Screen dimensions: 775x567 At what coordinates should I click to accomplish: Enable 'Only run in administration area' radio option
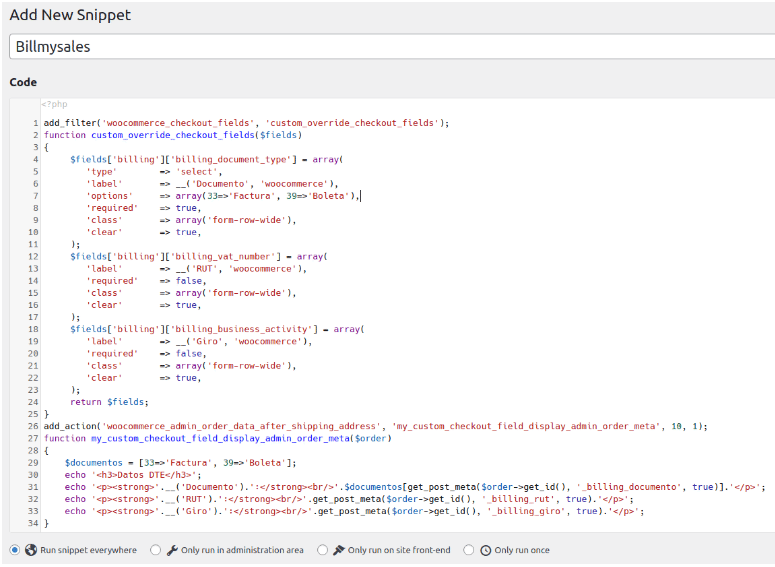(x=155, y=550)
